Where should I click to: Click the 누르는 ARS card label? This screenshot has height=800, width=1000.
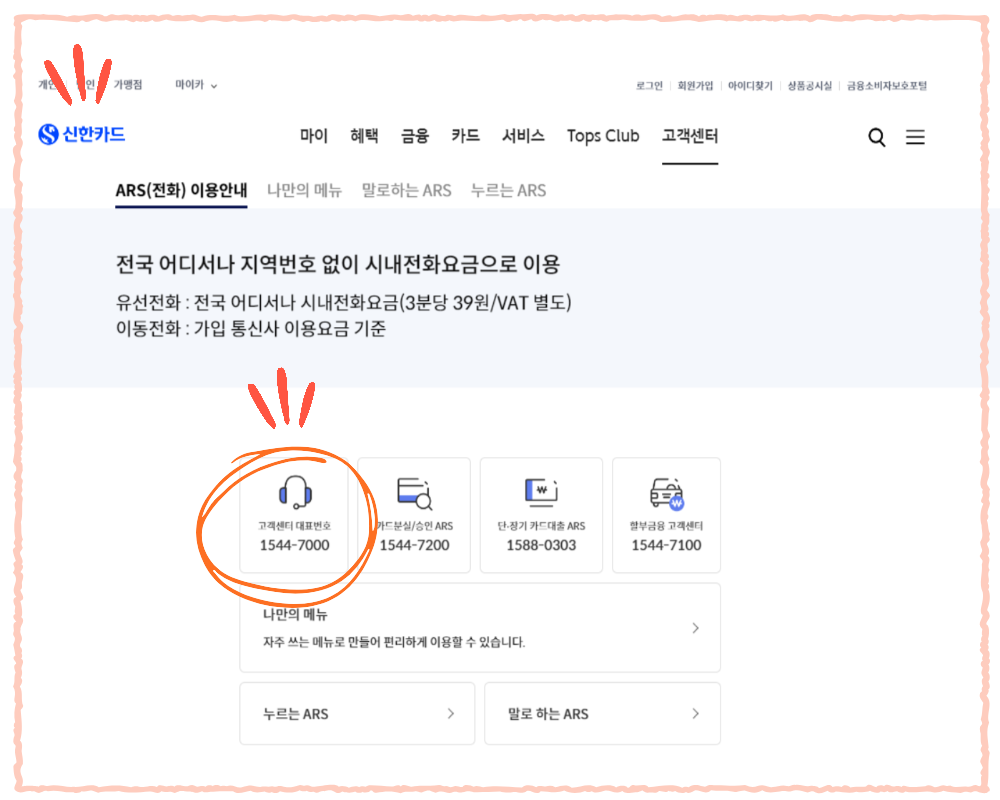295,714
